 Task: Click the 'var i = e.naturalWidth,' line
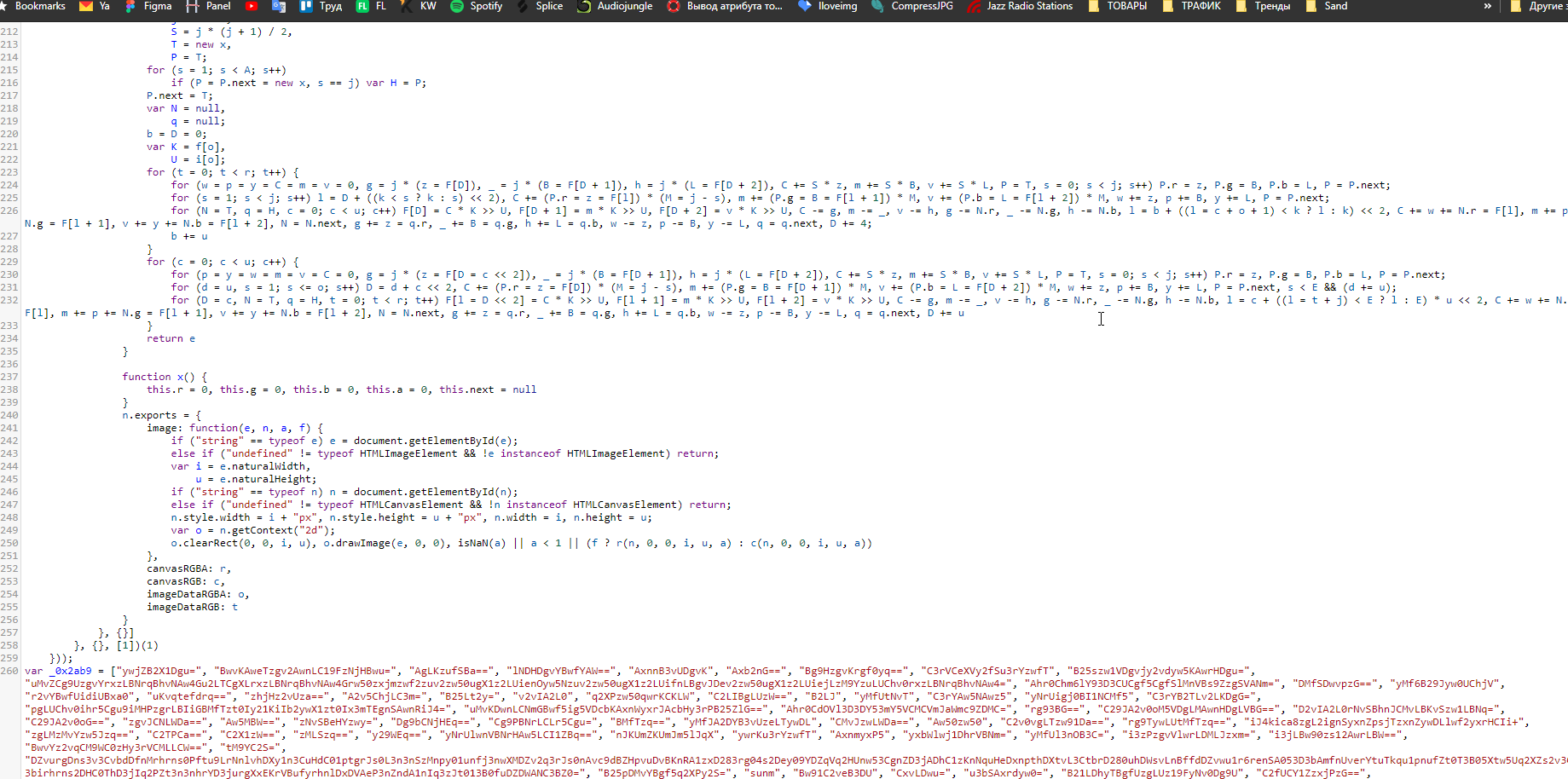click(240, 466)
